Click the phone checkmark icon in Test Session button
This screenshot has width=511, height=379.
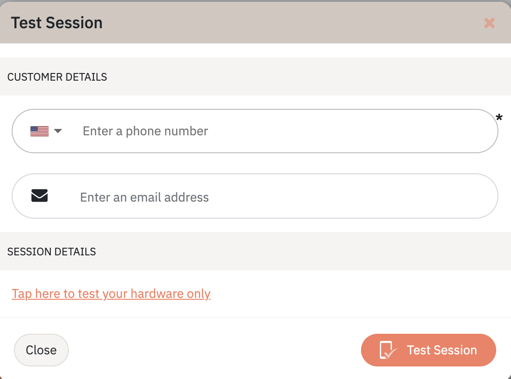pos(388,350)
